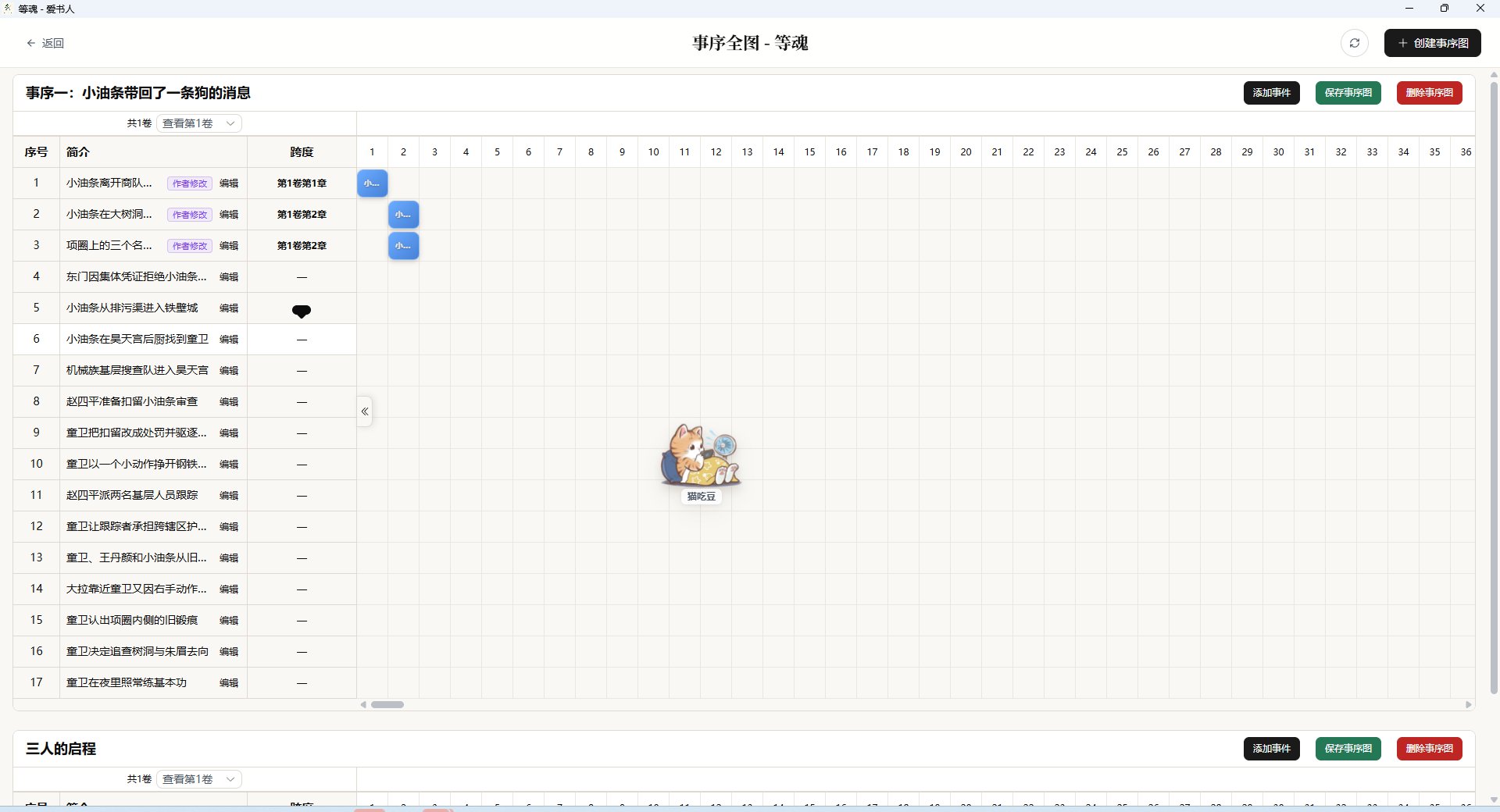This screenshot has height=812, width=1500.
Task: Select the blue event block in row 1
Action: click(373, 183)
